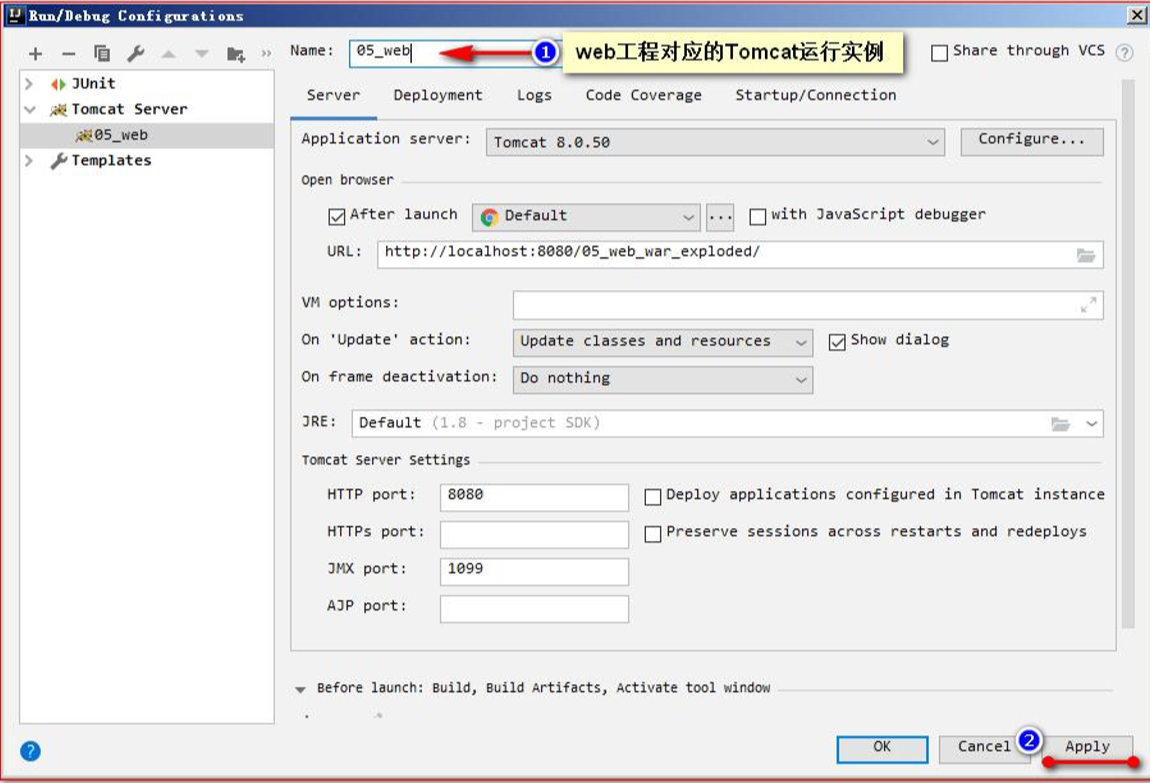
Task: Collapse Tomcat Server tree node
Action: coord(29,109)
